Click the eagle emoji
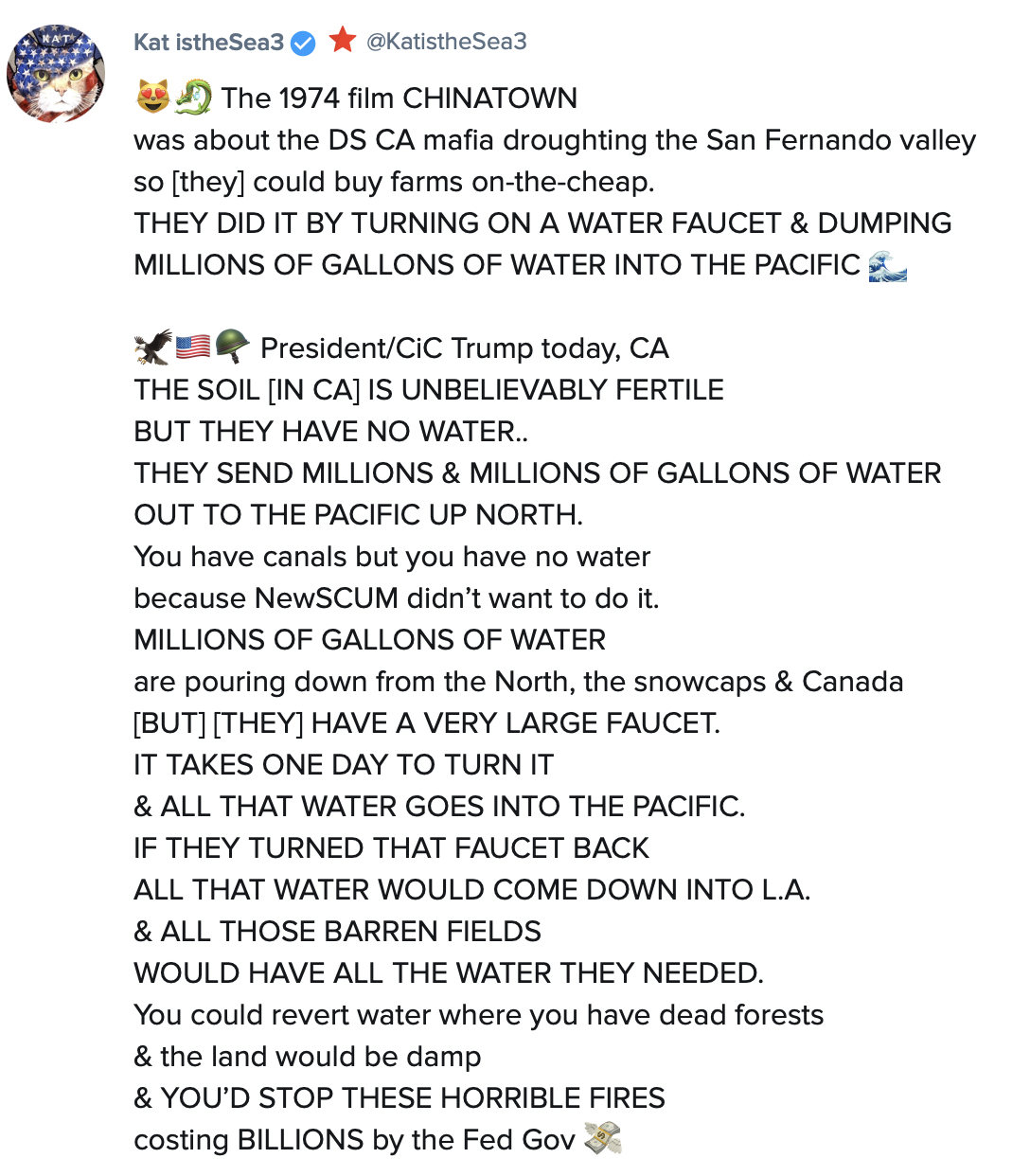This screenshot has height=1176, width=1030. 152,347
